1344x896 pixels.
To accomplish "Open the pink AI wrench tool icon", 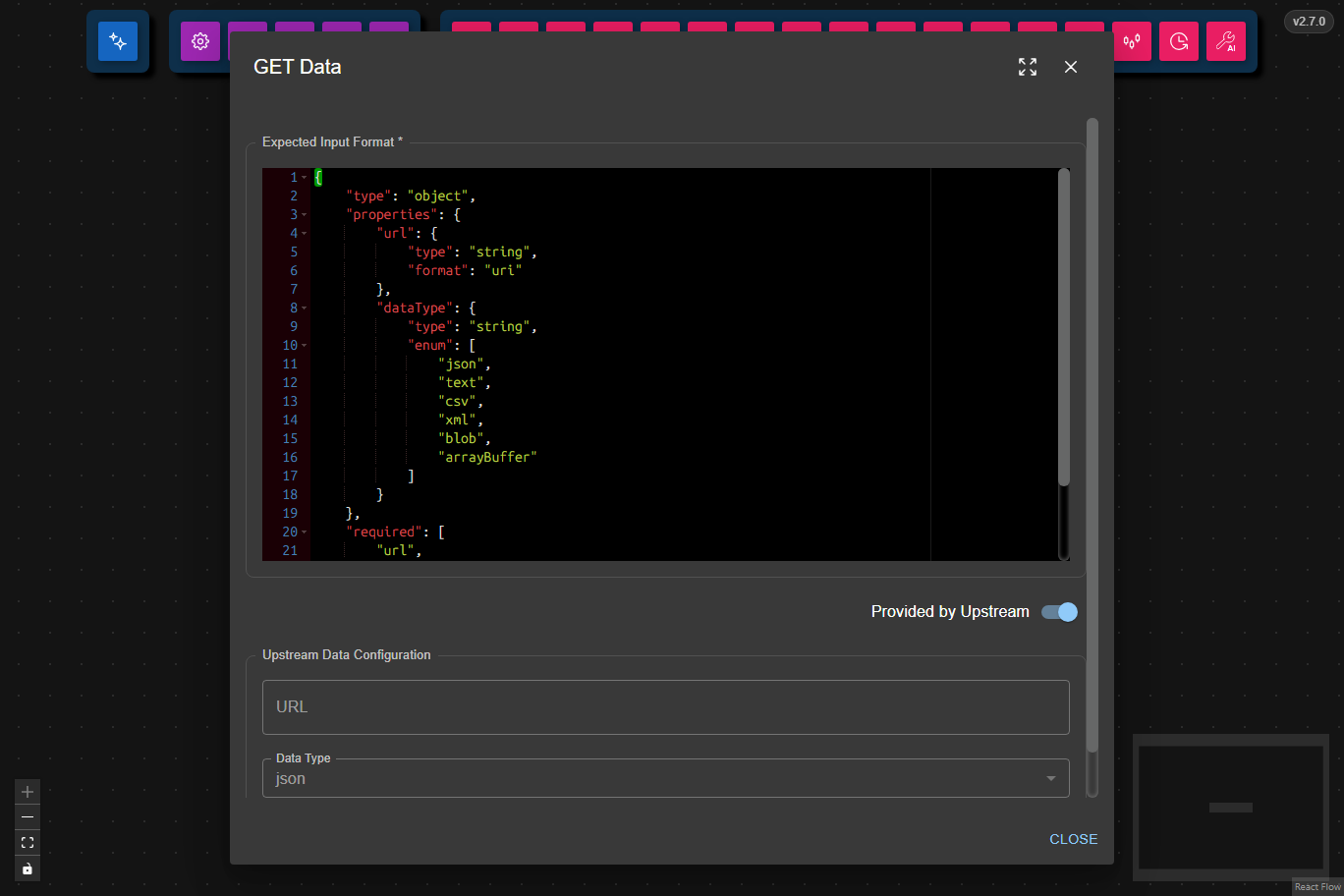I will (x=1226, y=41).
